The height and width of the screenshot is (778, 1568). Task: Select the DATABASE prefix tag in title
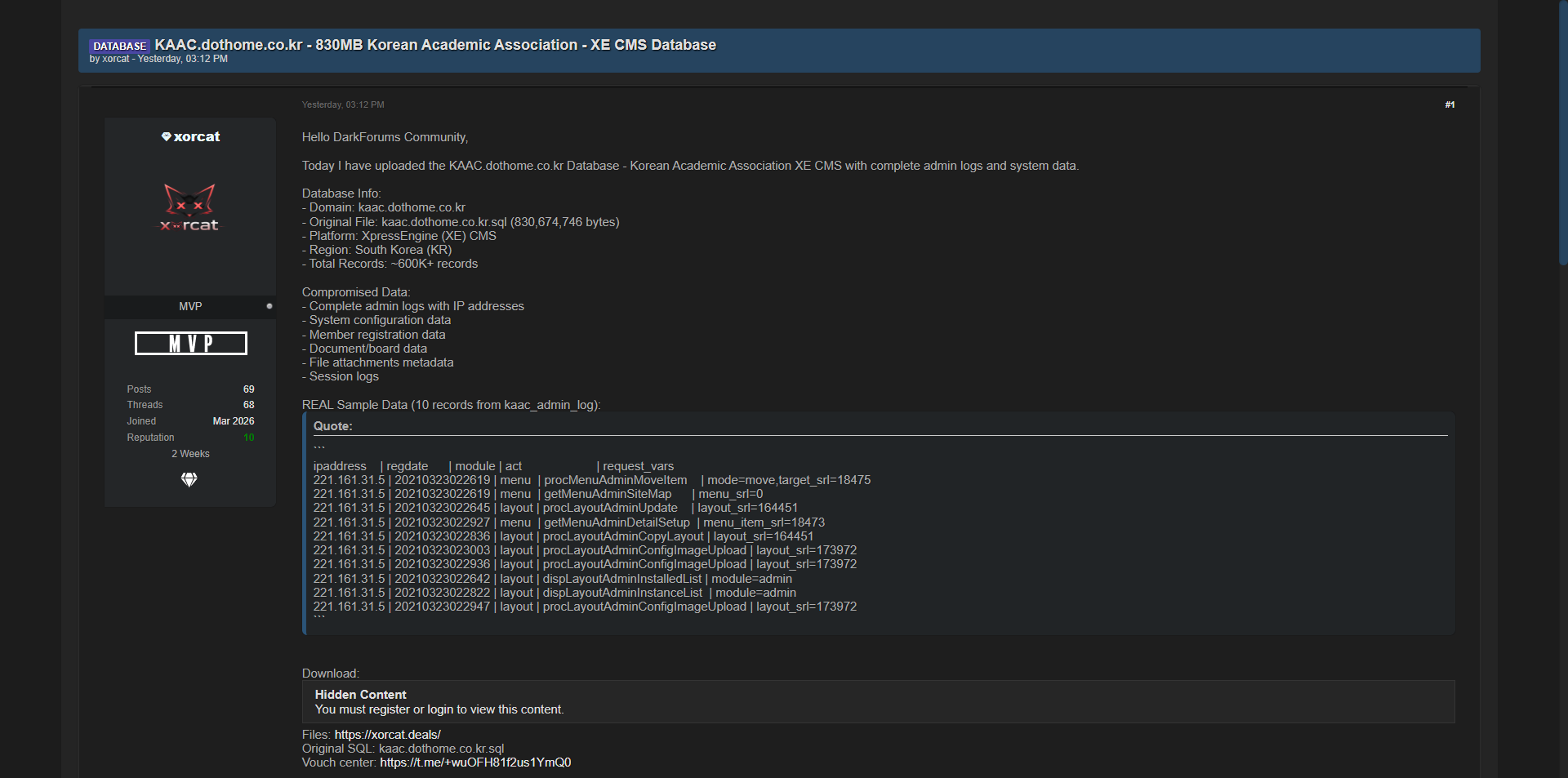pos(119,46)
